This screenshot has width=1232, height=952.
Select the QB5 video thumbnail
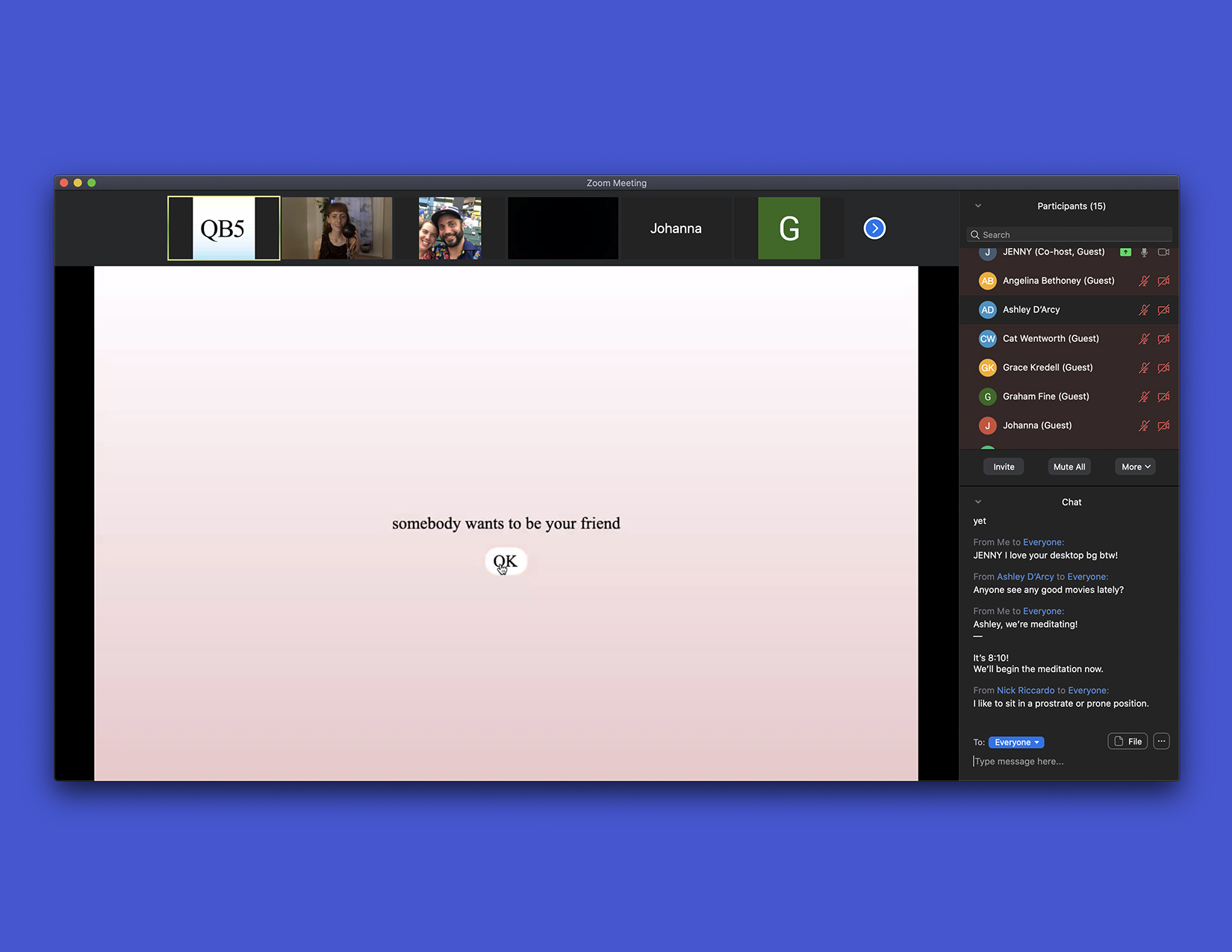pos(223,228)
